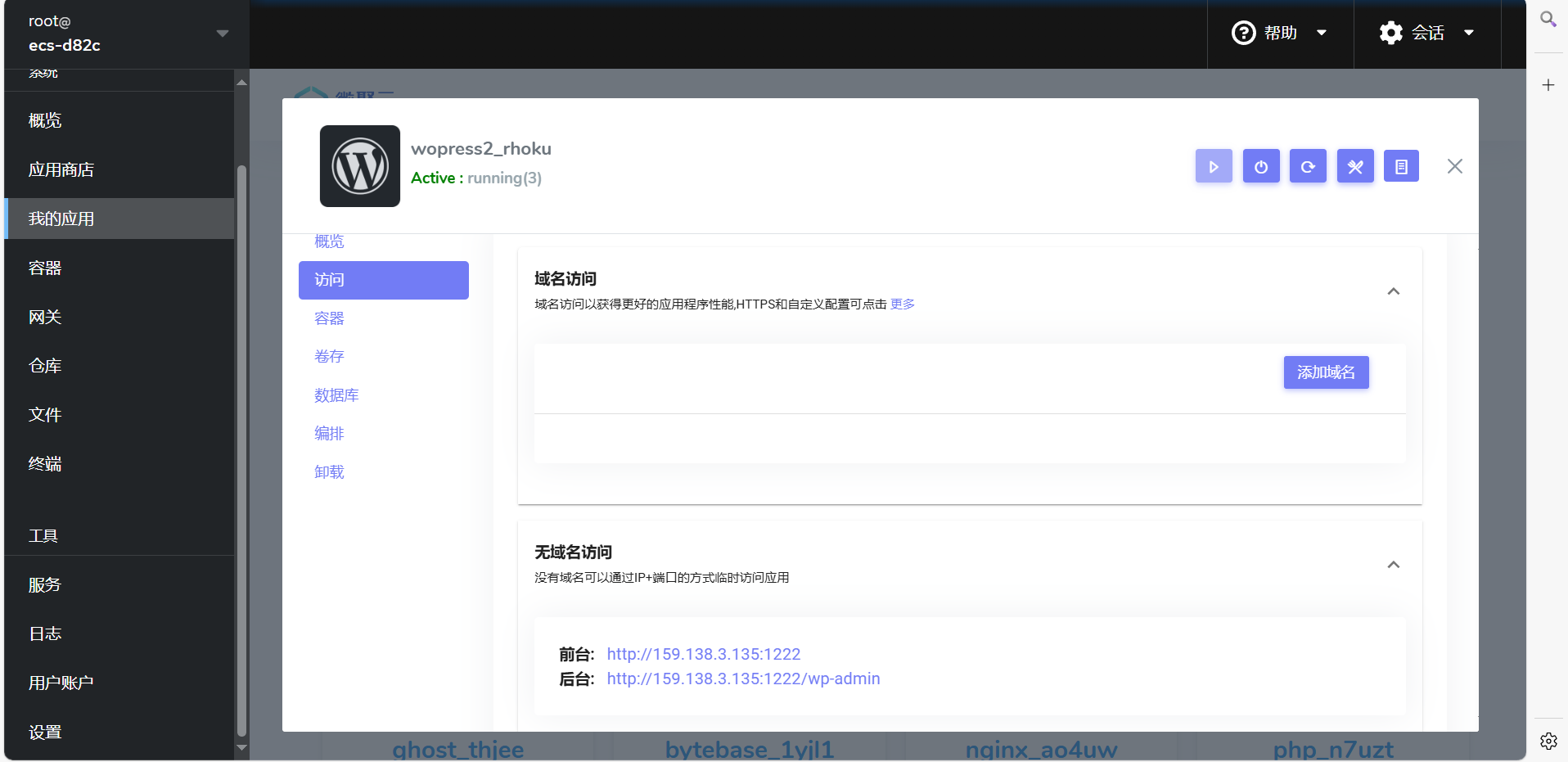Screen dimensions: 1568x762
Task: Click the tools wrench icon button
Action: [x=1355, y=166]
